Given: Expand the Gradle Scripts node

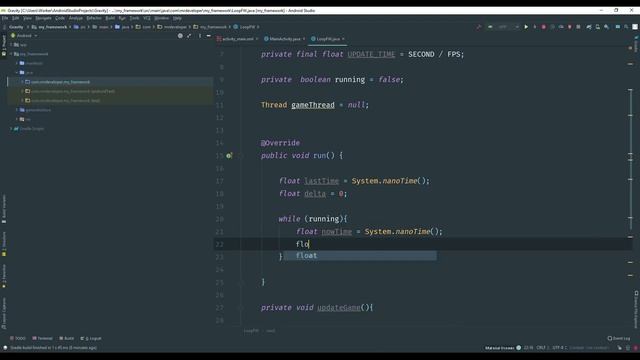Looking at the screenshot, I should pos(12,129).
